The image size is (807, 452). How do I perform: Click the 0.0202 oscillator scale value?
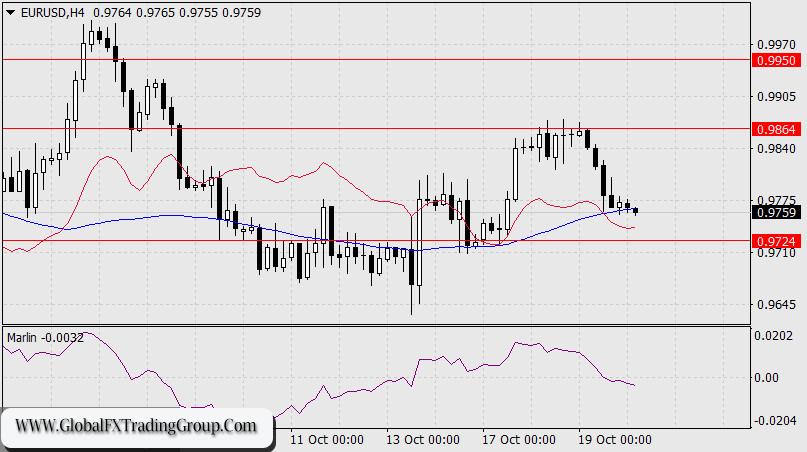click(x=774, y=336)
